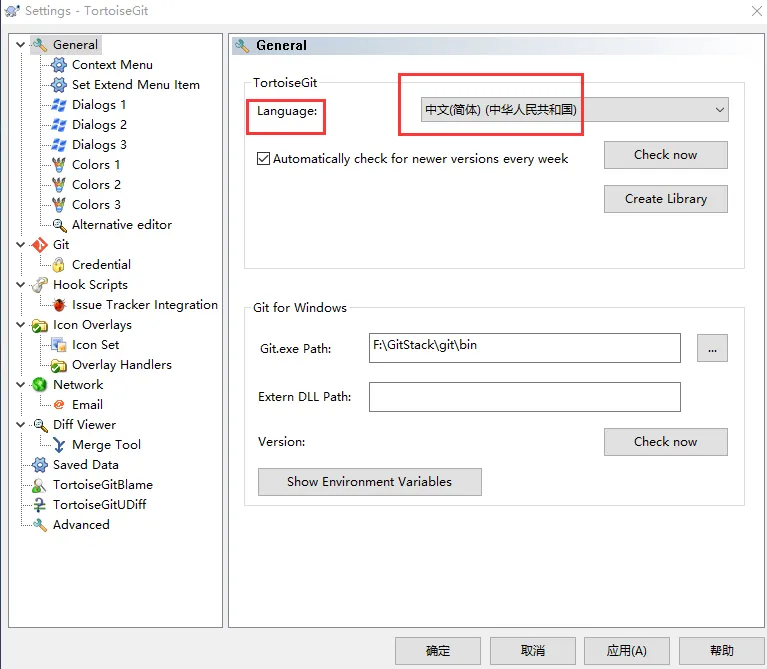
Task: Click the Email at-sign icon
Action: click(59, 405)
